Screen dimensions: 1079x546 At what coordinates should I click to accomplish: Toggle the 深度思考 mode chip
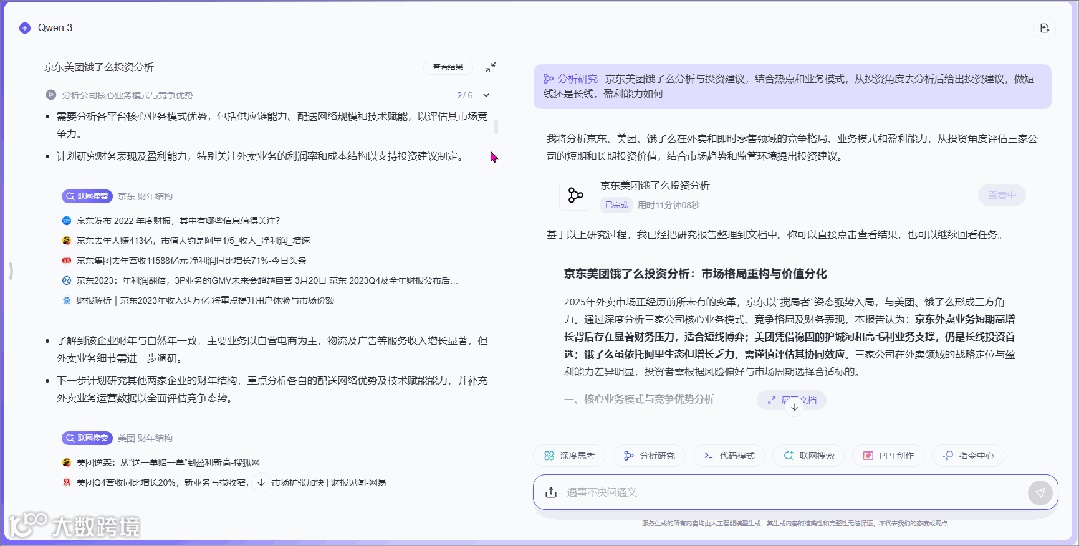tap(569, 456)
